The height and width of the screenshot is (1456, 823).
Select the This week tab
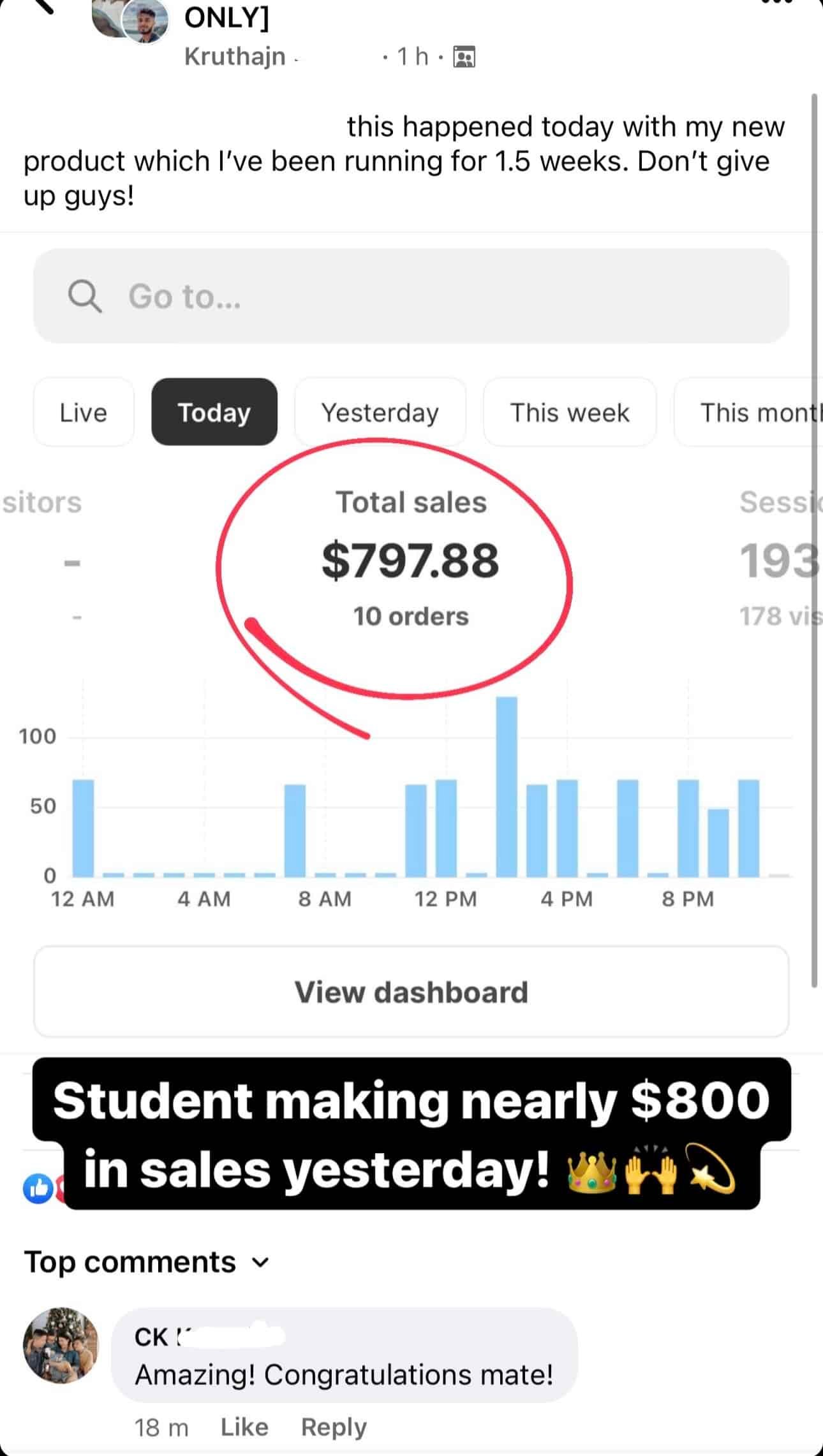point(569,413)
